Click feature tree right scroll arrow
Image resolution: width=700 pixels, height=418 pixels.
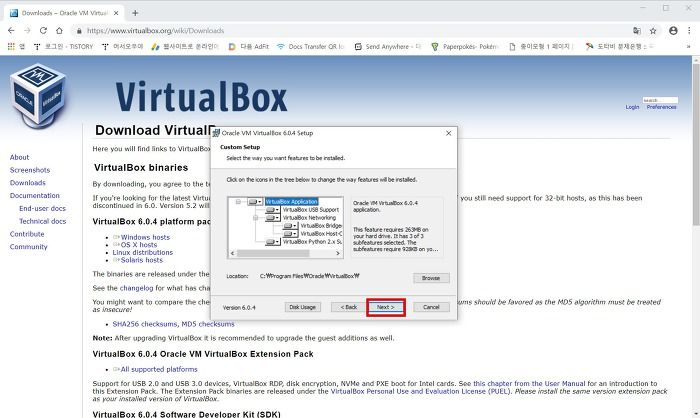pyautogui.click(x=338, y=253)
